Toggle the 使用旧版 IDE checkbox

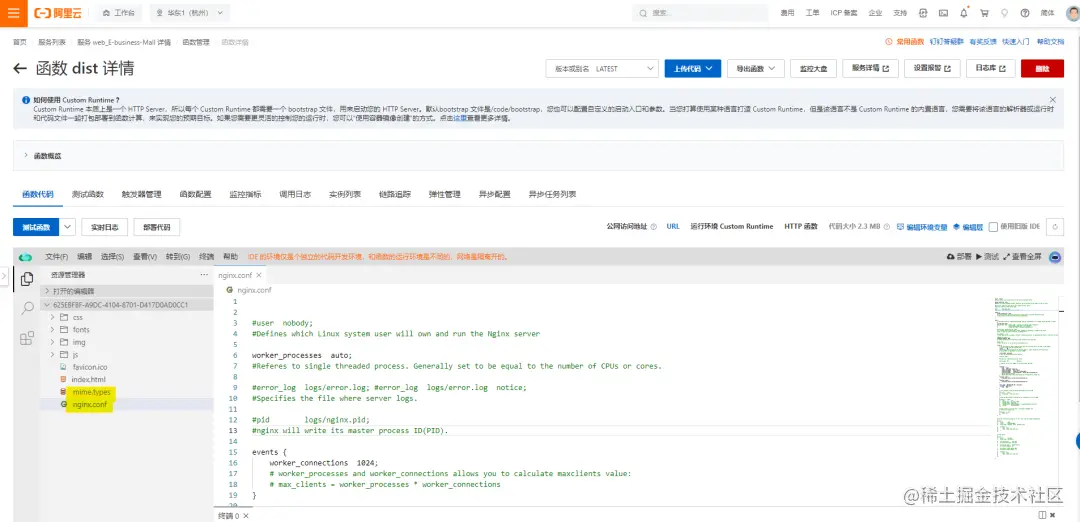pos(993,227)
